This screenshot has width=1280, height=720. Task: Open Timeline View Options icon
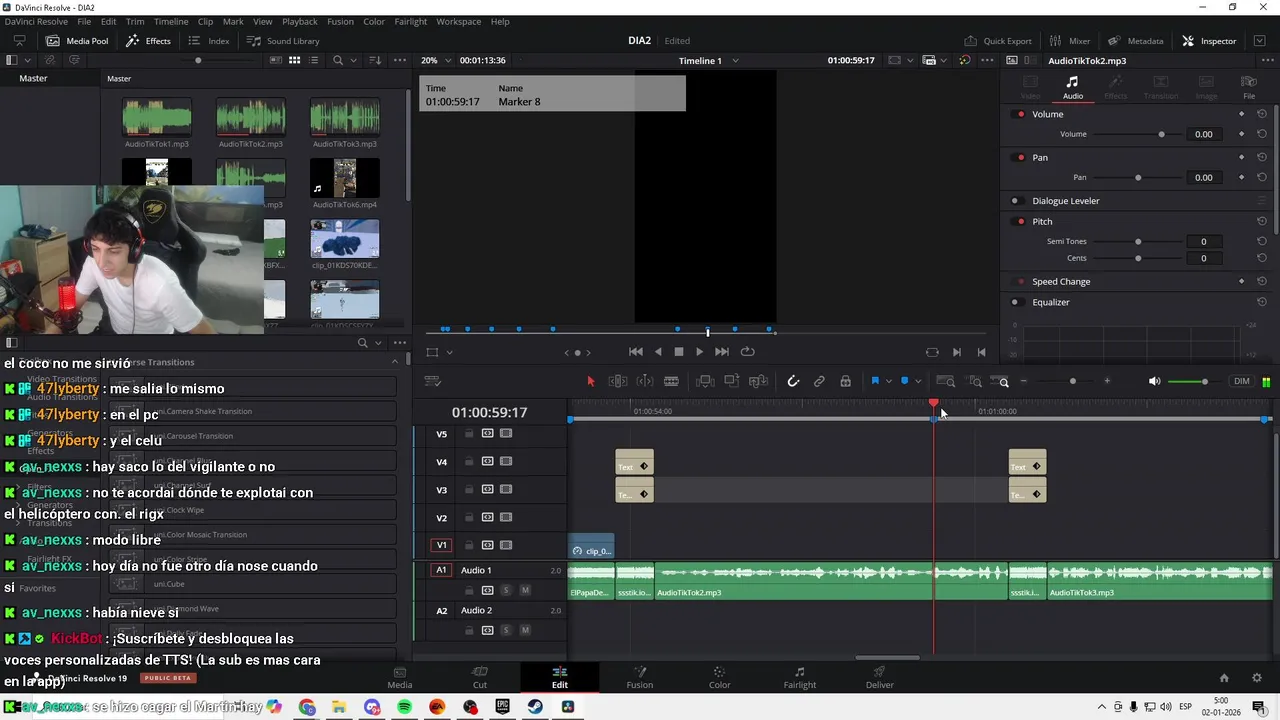click(433, 381)
